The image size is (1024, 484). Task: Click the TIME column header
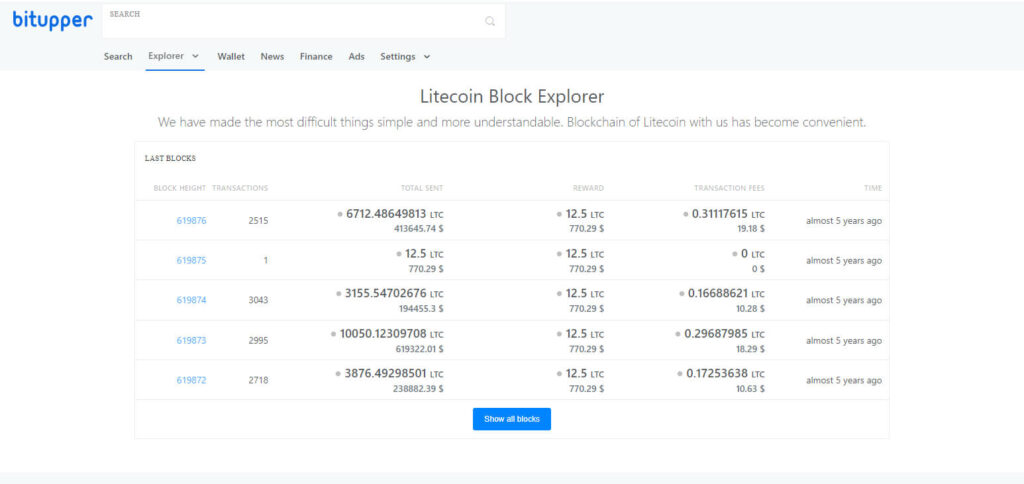point(873,188)
